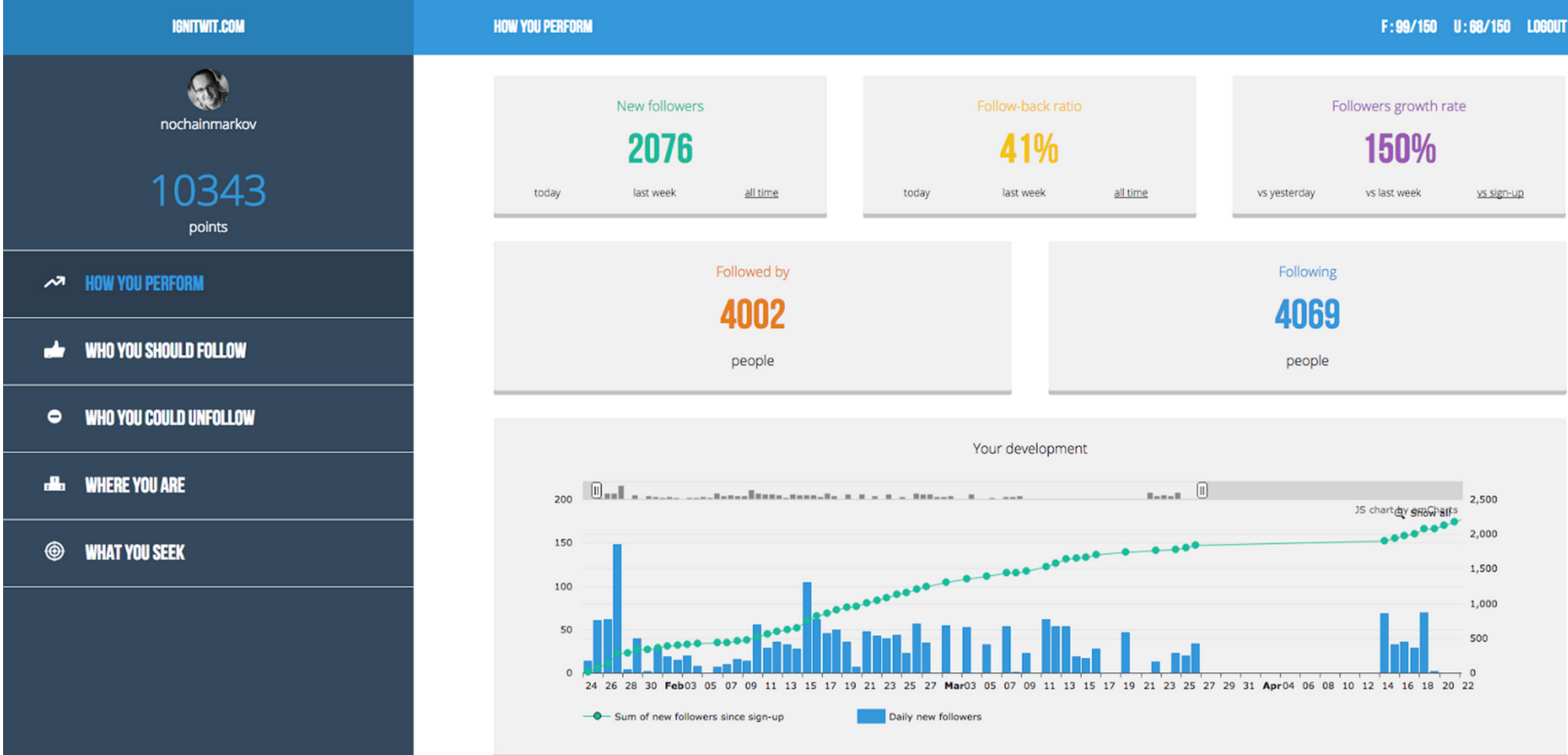Click the IGNITWIT.COM site logo

click(207, 27)
